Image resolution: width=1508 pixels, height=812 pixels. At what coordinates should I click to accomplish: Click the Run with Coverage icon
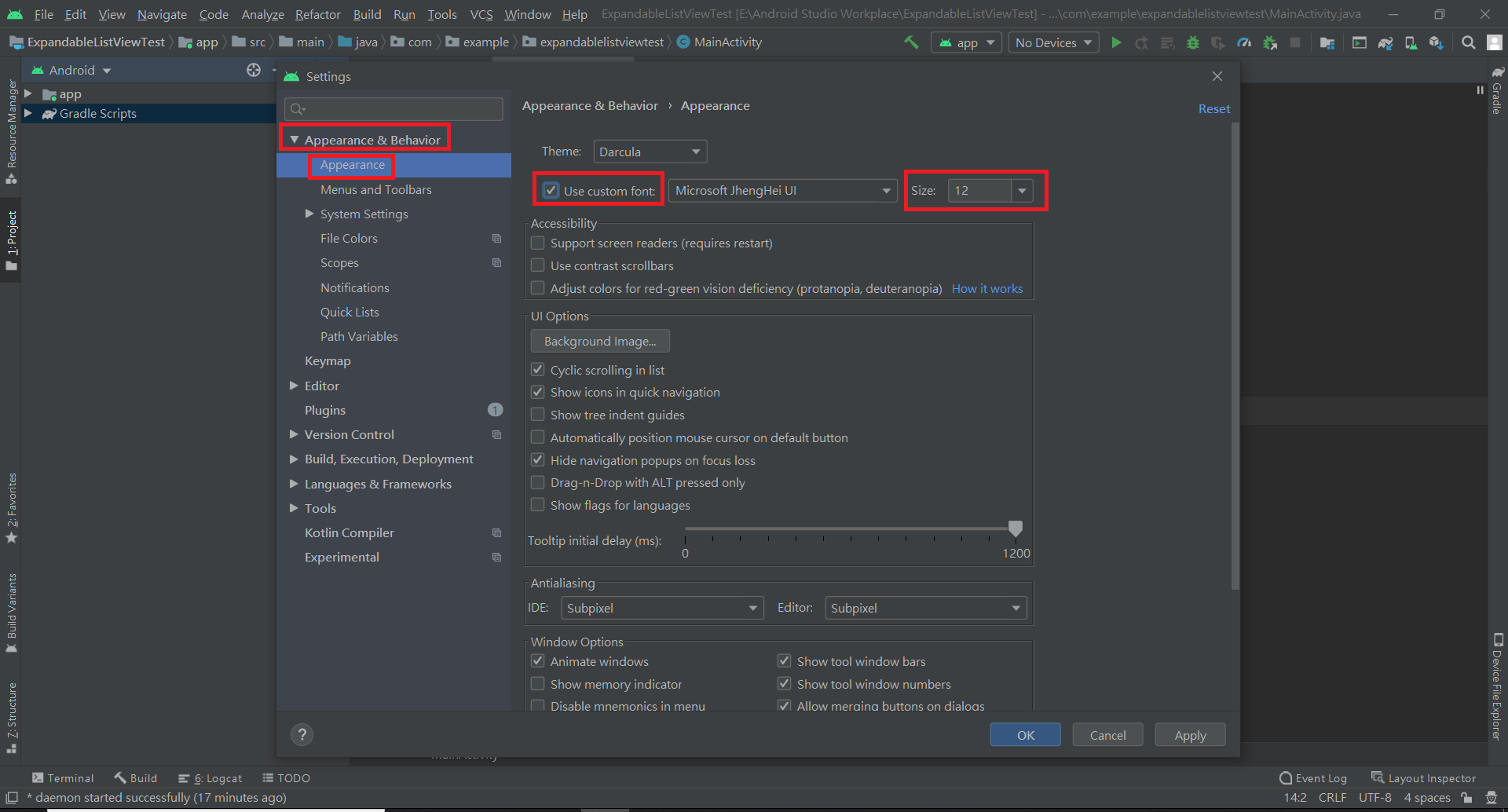tap(1218, 42)
